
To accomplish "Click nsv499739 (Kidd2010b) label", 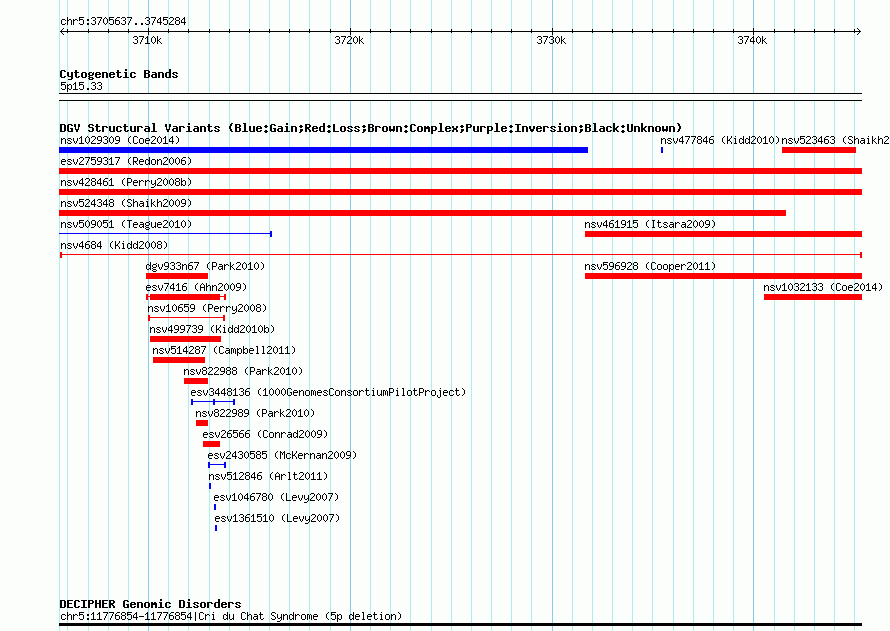I will tap(212, 329).
